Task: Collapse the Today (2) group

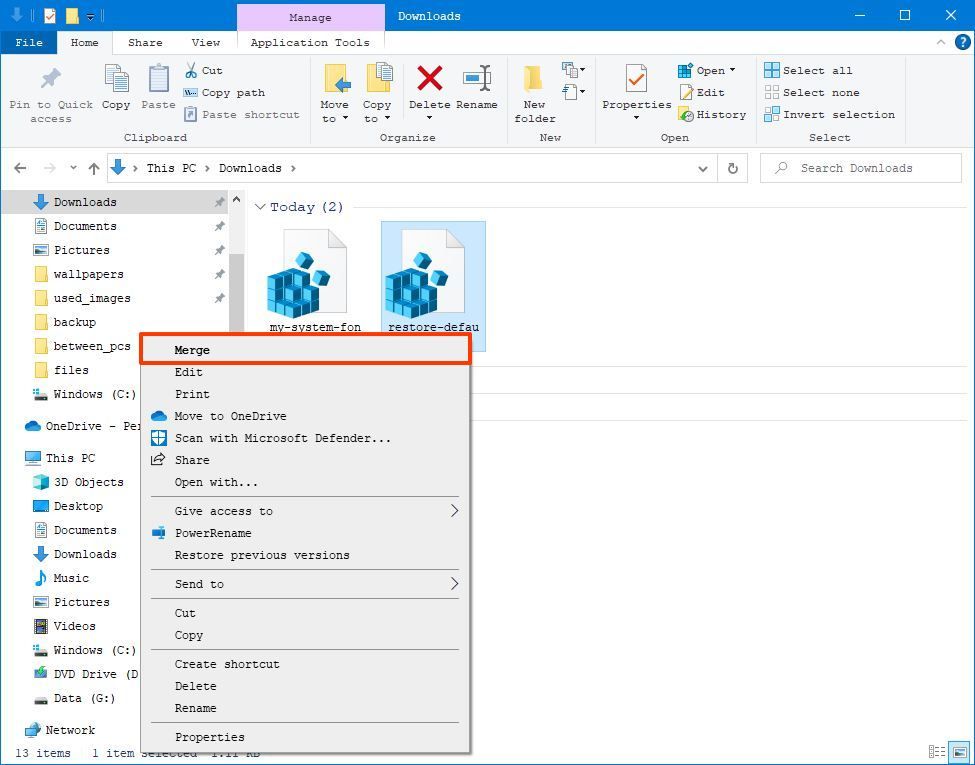Action: click(260, 206)
